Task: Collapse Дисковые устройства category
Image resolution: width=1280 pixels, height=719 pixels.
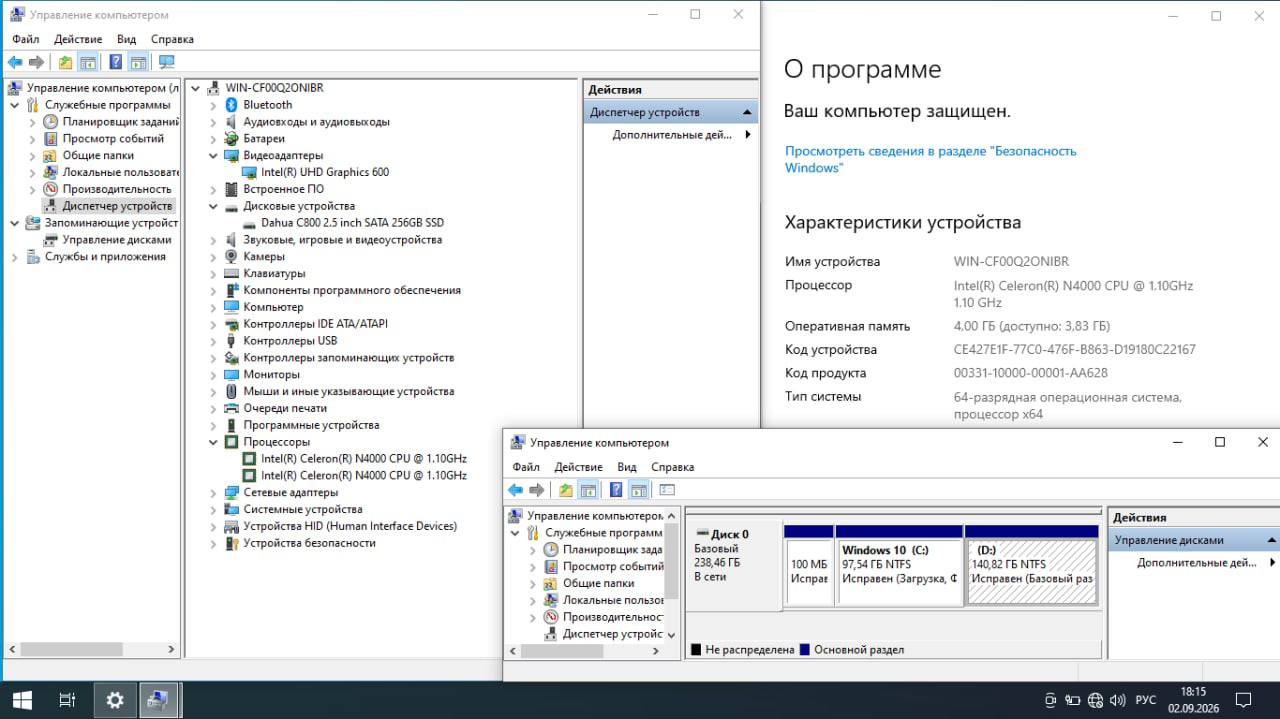Action: click(213, 206)
